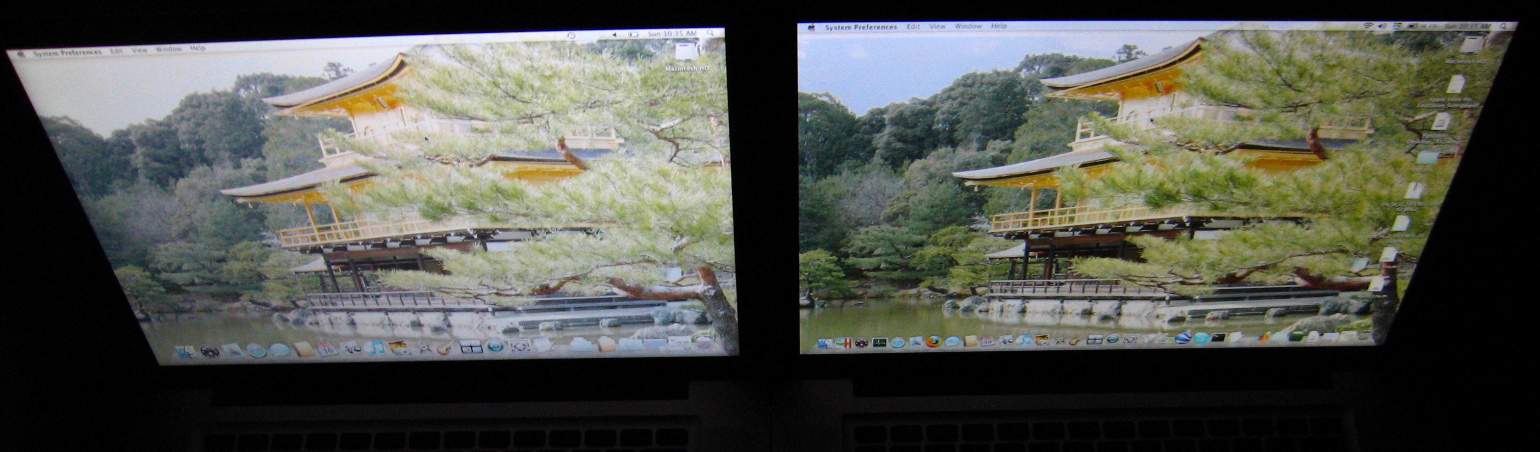Viewport: 1540px width, 452px height.
Task: Open View menu on right laptop
Action: point(937,26)
